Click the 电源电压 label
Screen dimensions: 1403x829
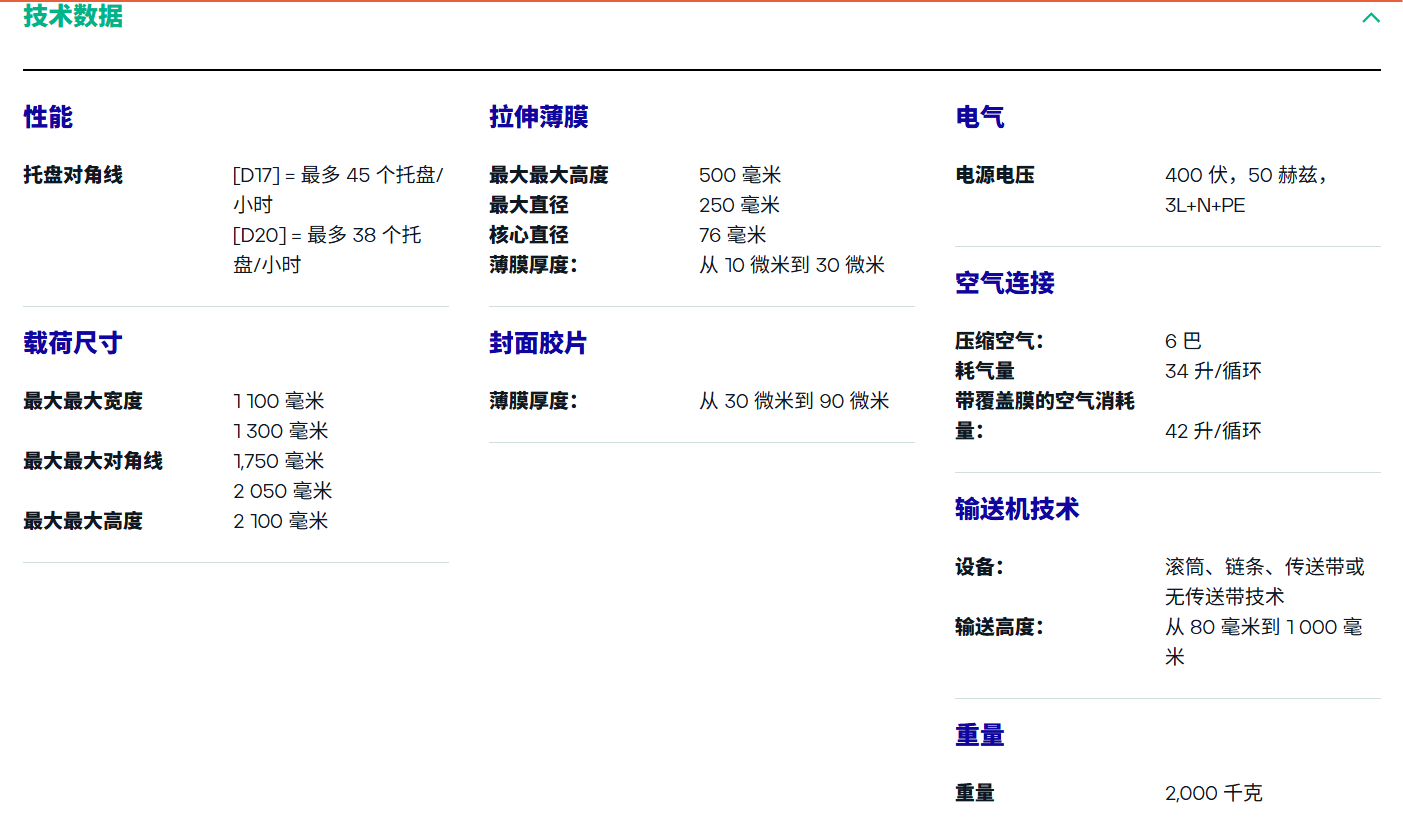[994, 175]
